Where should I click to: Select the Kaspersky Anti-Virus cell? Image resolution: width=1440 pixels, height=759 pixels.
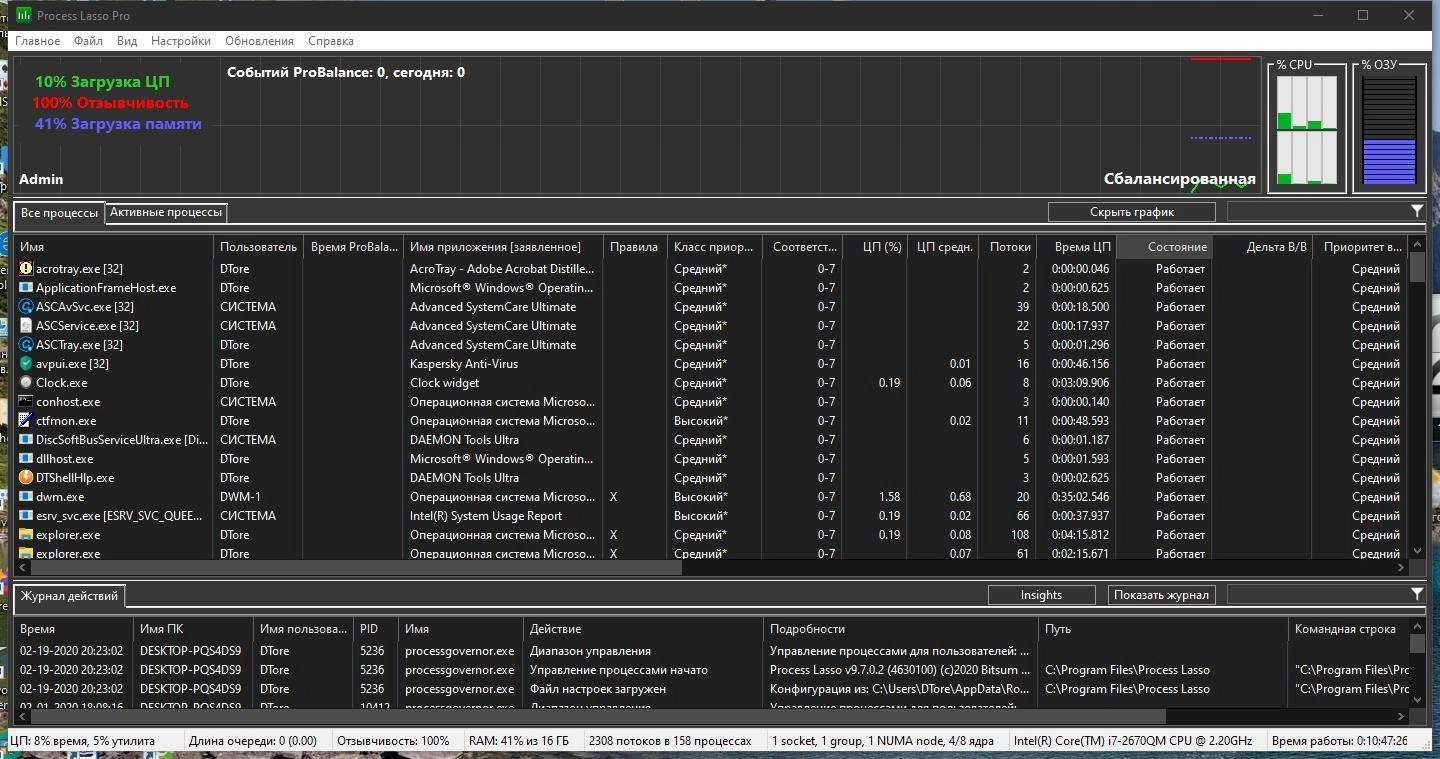click(x=464, y=364)
